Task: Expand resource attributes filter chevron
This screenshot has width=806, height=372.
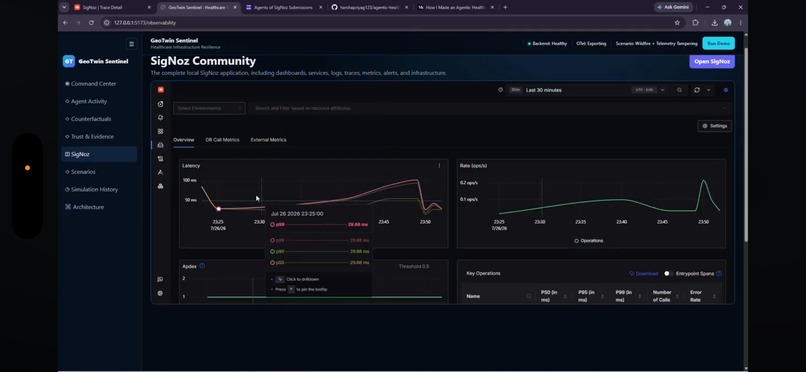Action: point(725,108)
